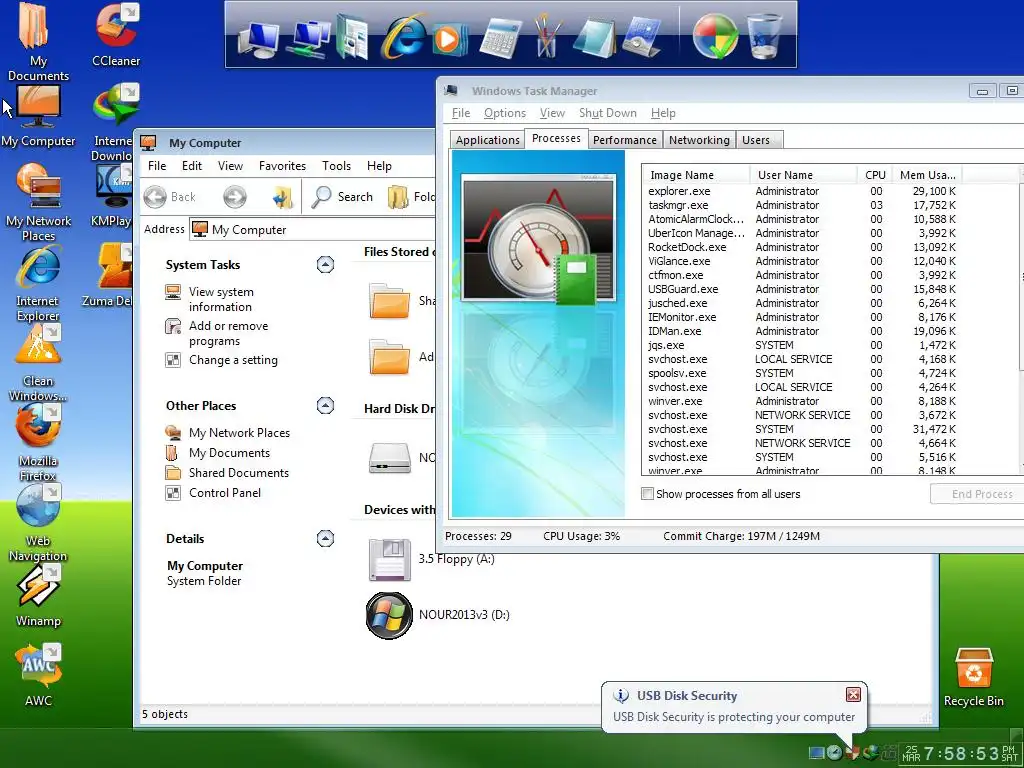Screen dimensions: 1024x768
Task: Select taskmgr.exe process row
Action: click(802, 205)
